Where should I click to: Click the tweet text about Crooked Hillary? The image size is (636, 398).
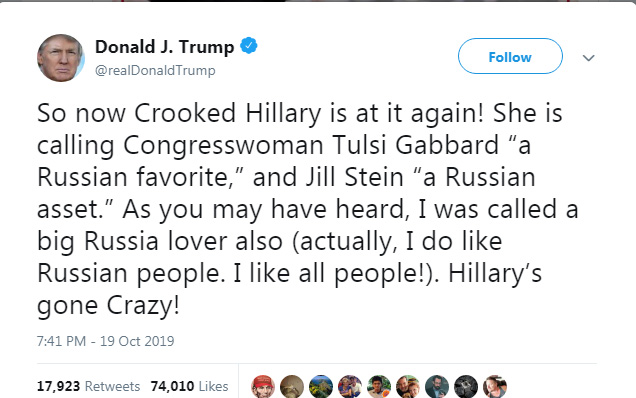307,209
